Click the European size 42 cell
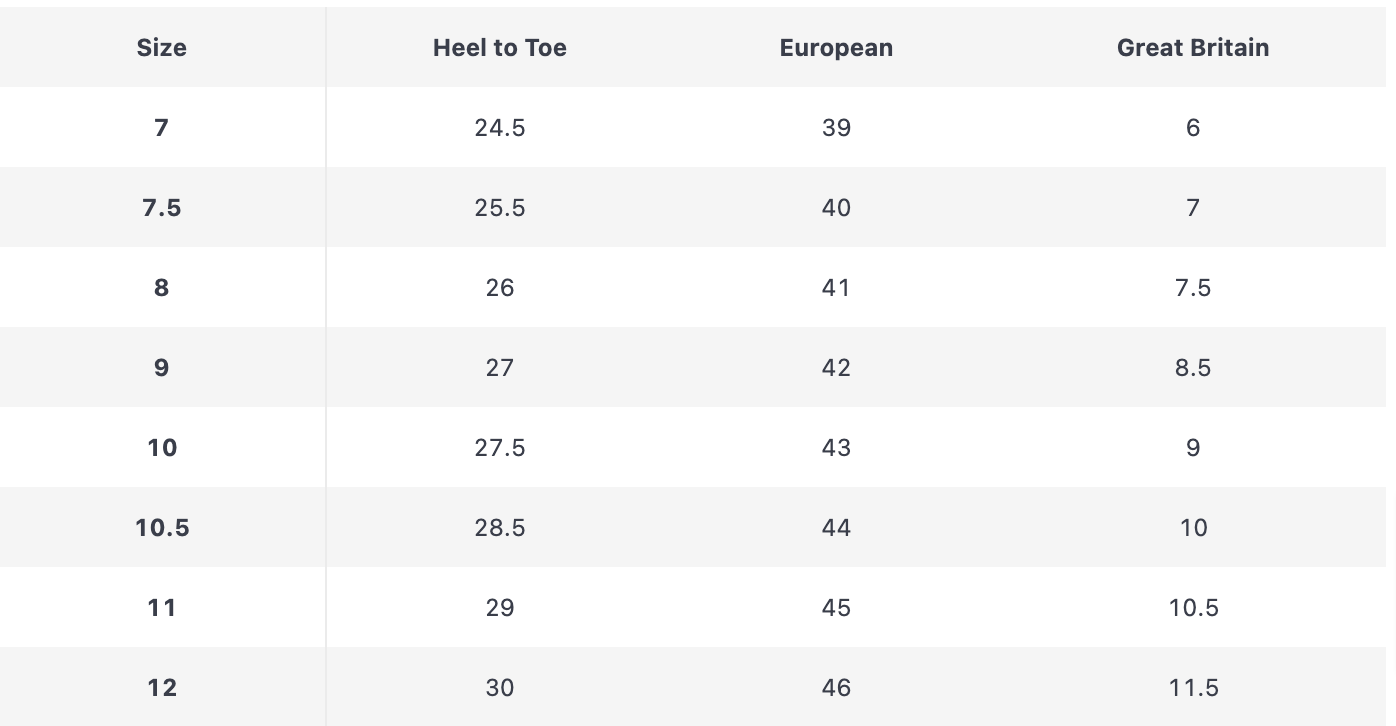 [x=836, y=367]
